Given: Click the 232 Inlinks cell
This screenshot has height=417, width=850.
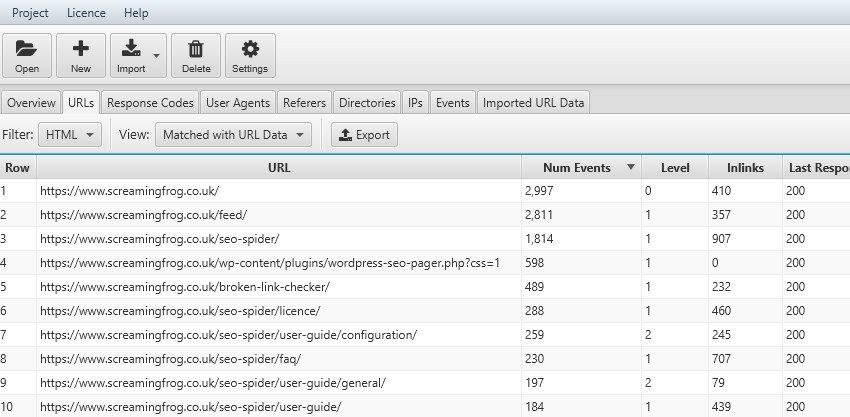Looking at the screenshot, I should click(745, 287).
